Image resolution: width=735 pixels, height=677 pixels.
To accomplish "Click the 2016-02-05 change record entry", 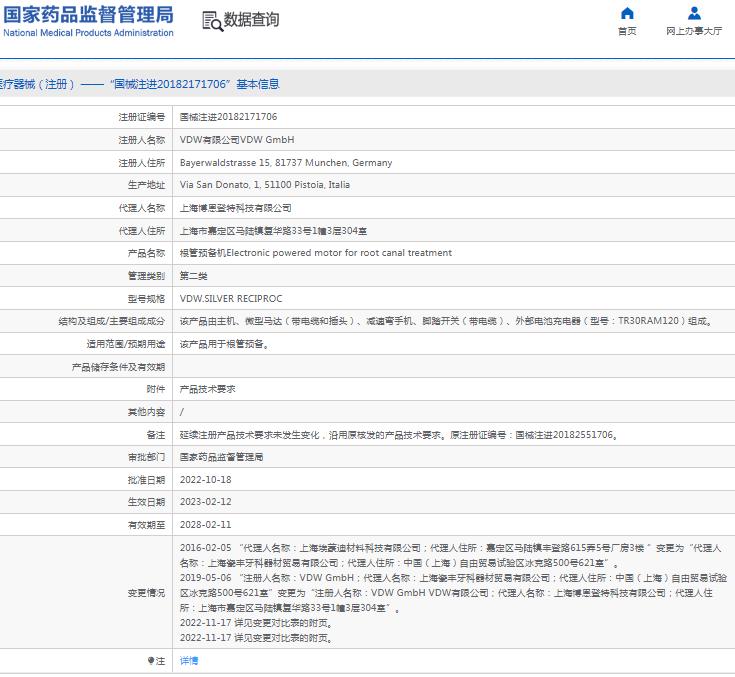I will tap(450, 555).
